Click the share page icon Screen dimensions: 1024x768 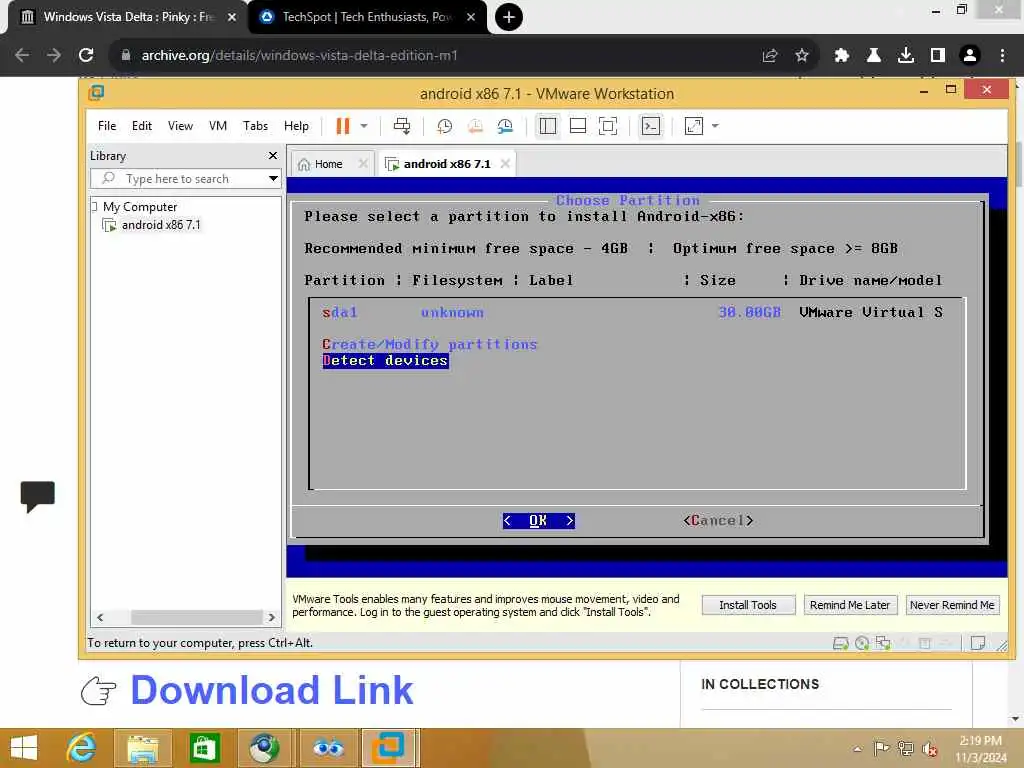(769, 56)
